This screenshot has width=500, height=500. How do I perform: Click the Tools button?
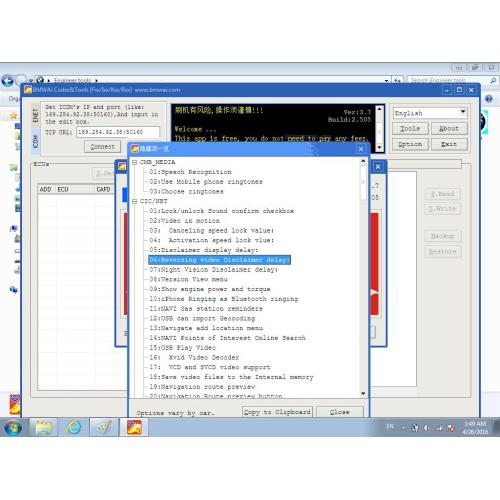click(410, 128)
